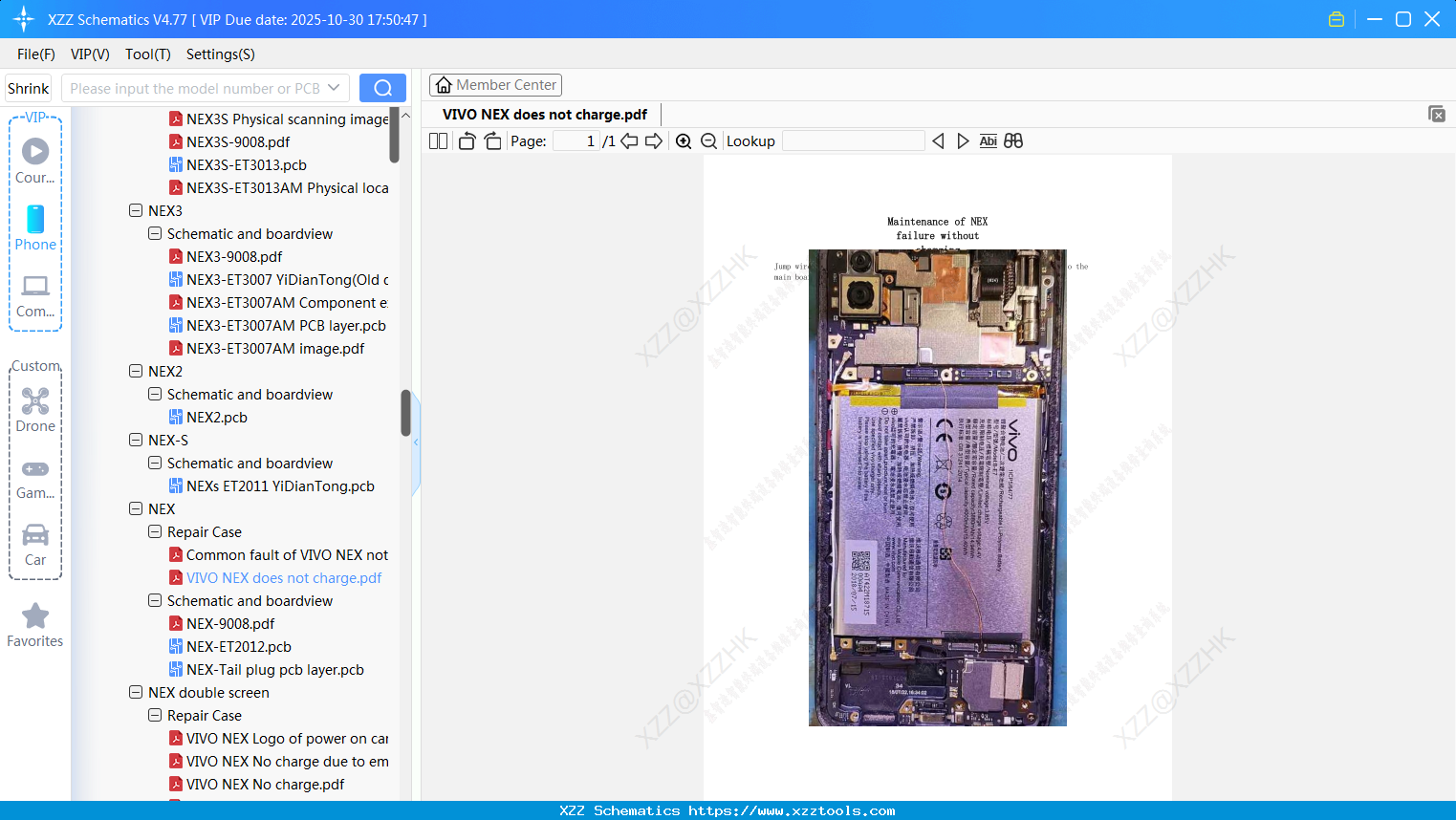Toggle the two-page view layout icon

tap(438, 141)
